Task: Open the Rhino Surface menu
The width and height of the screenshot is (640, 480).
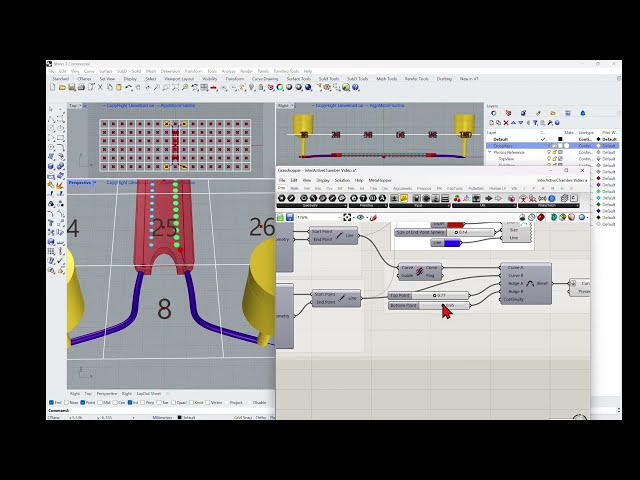Action: (x=105, y=71)
